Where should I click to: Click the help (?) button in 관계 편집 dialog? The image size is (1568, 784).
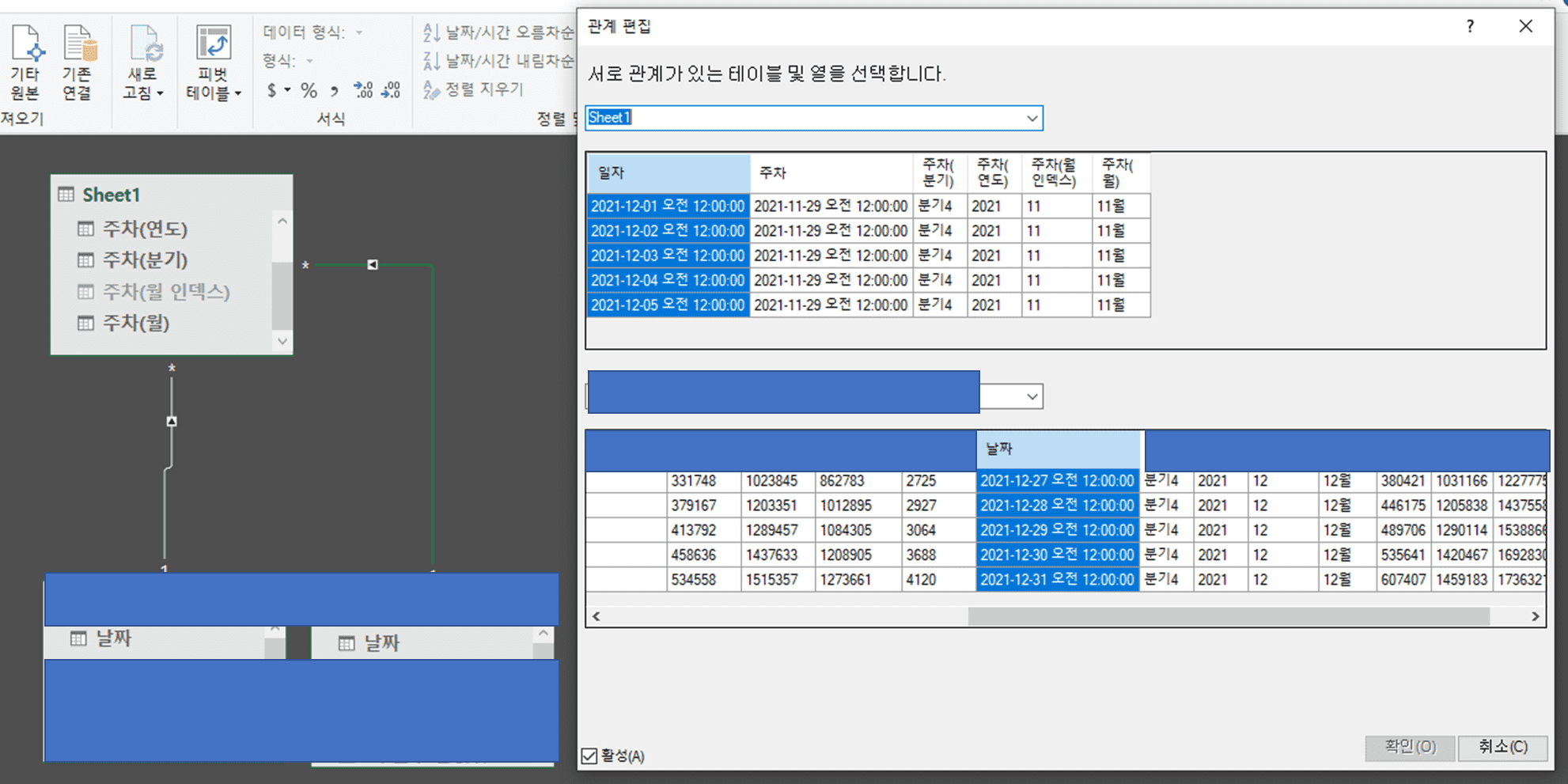(1470, 26)
